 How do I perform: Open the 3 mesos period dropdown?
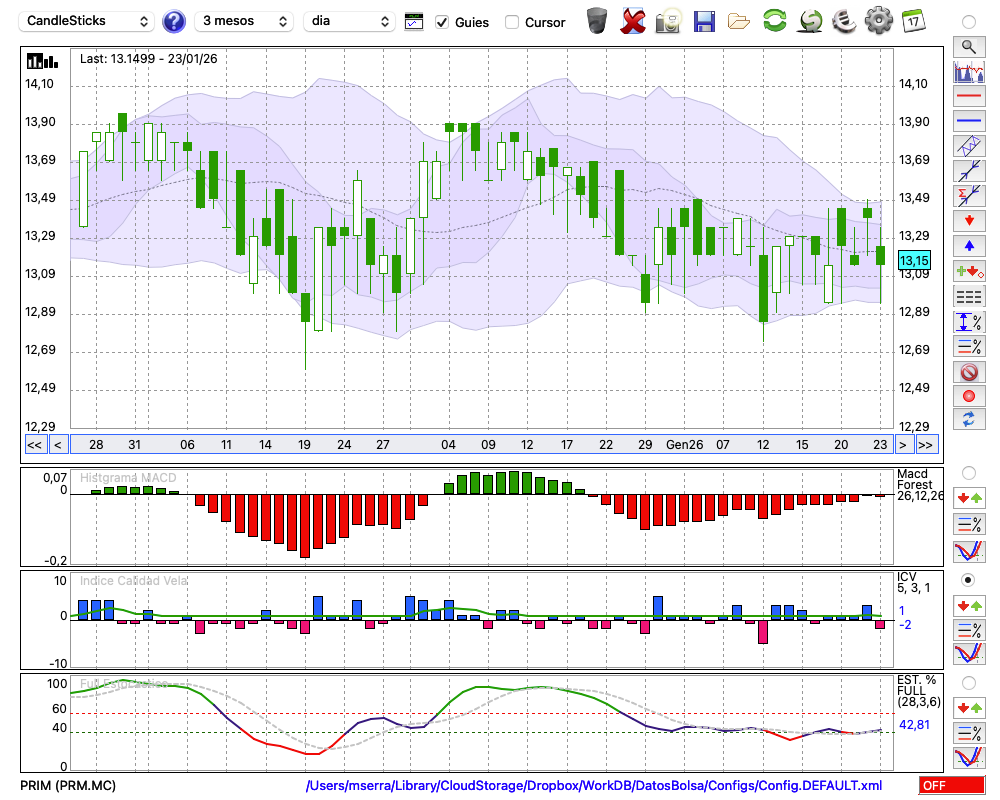click(245, 21)
